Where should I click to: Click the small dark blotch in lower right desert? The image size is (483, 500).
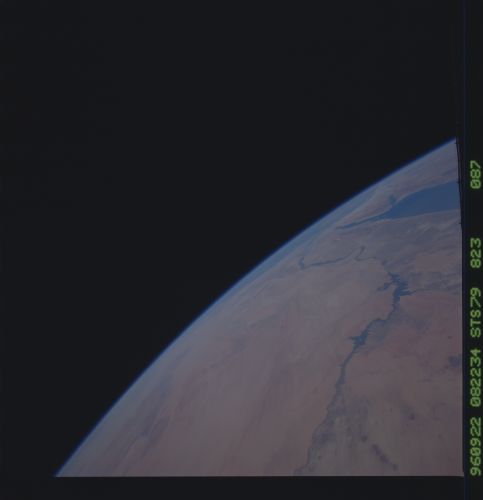coord(412,416)
